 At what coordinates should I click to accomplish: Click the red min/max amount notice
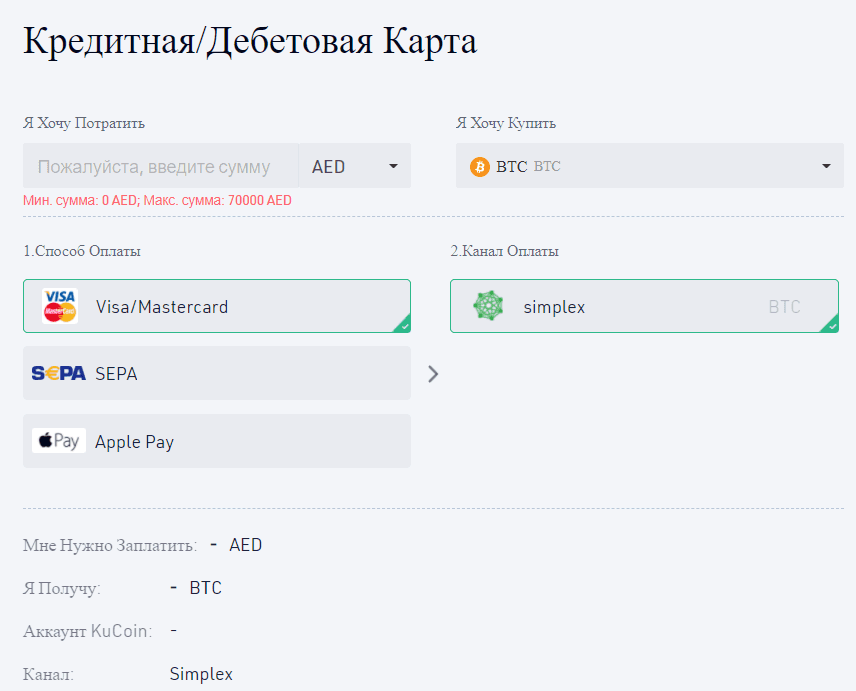157,201
